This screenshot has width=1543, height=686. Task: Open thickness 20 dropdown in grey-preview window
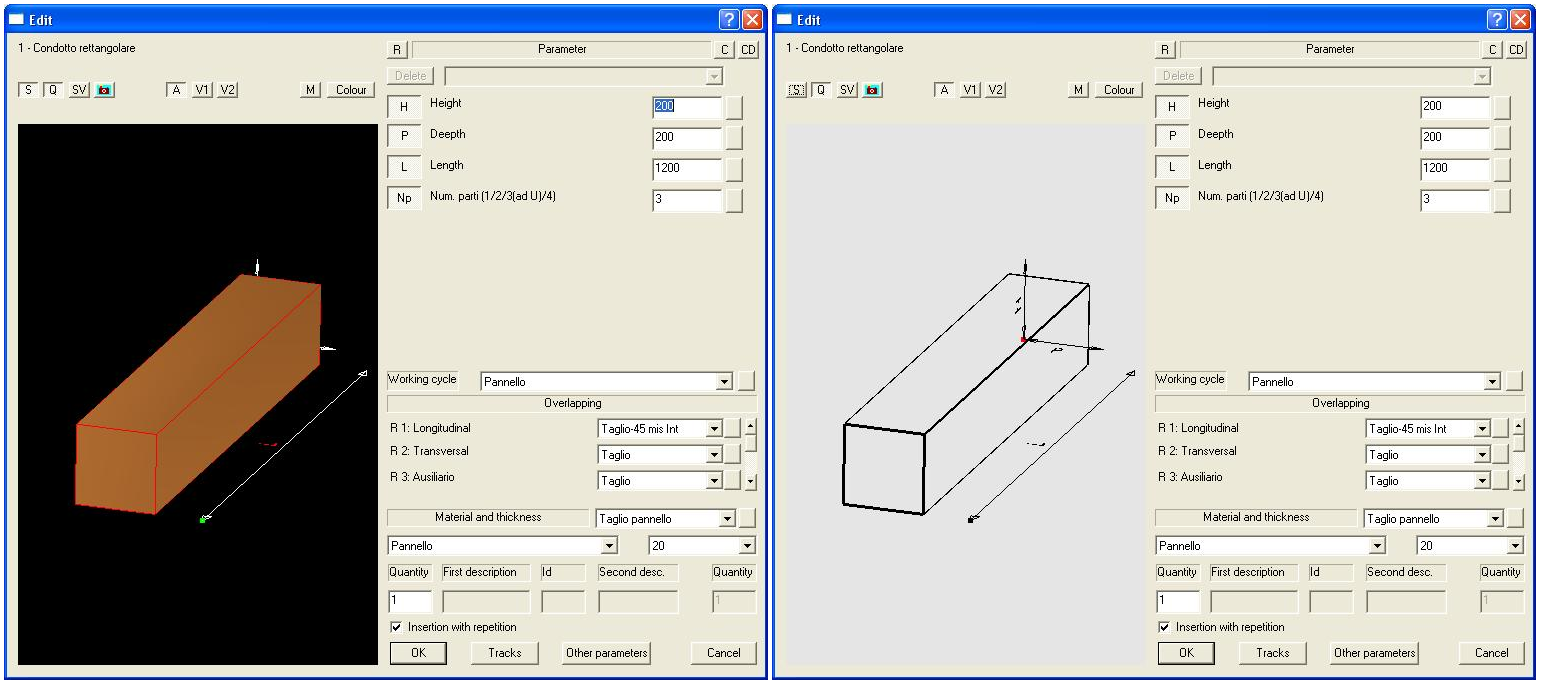click(1514, 546)
